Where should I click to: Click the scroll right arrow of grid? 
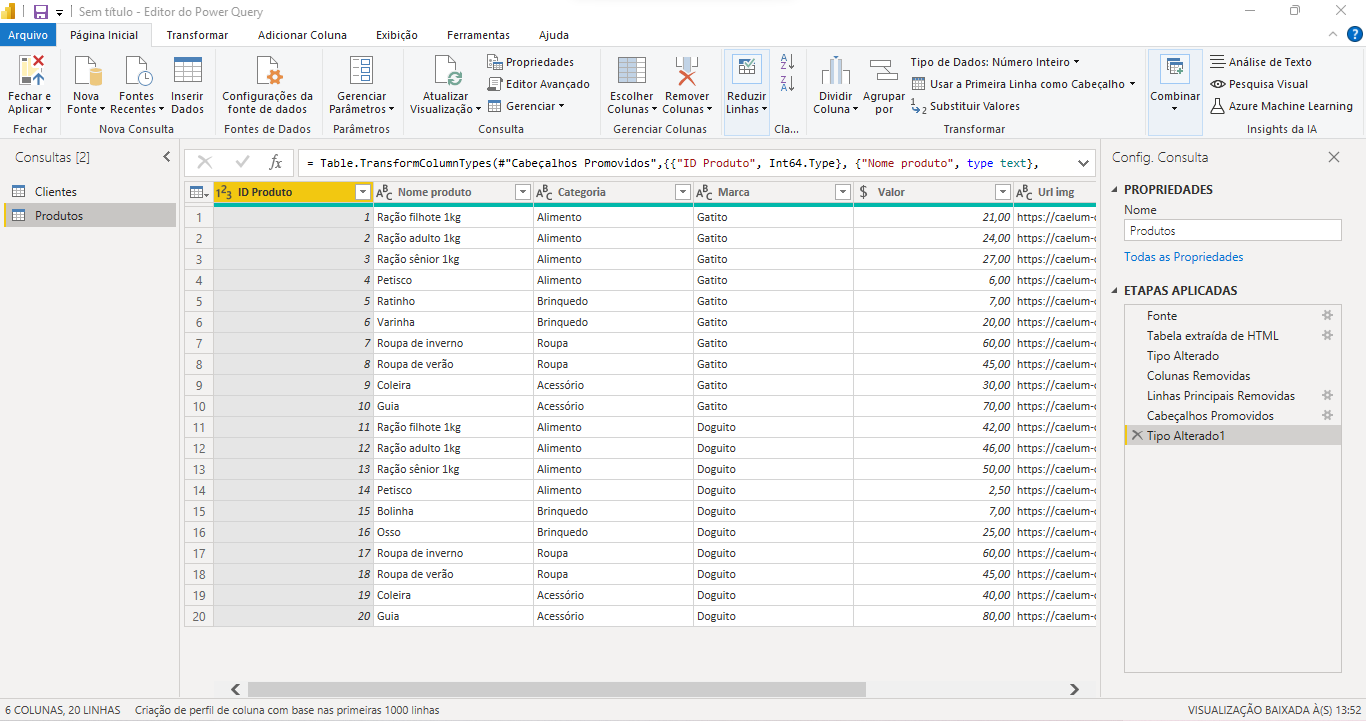click(x=1074, y=689)
